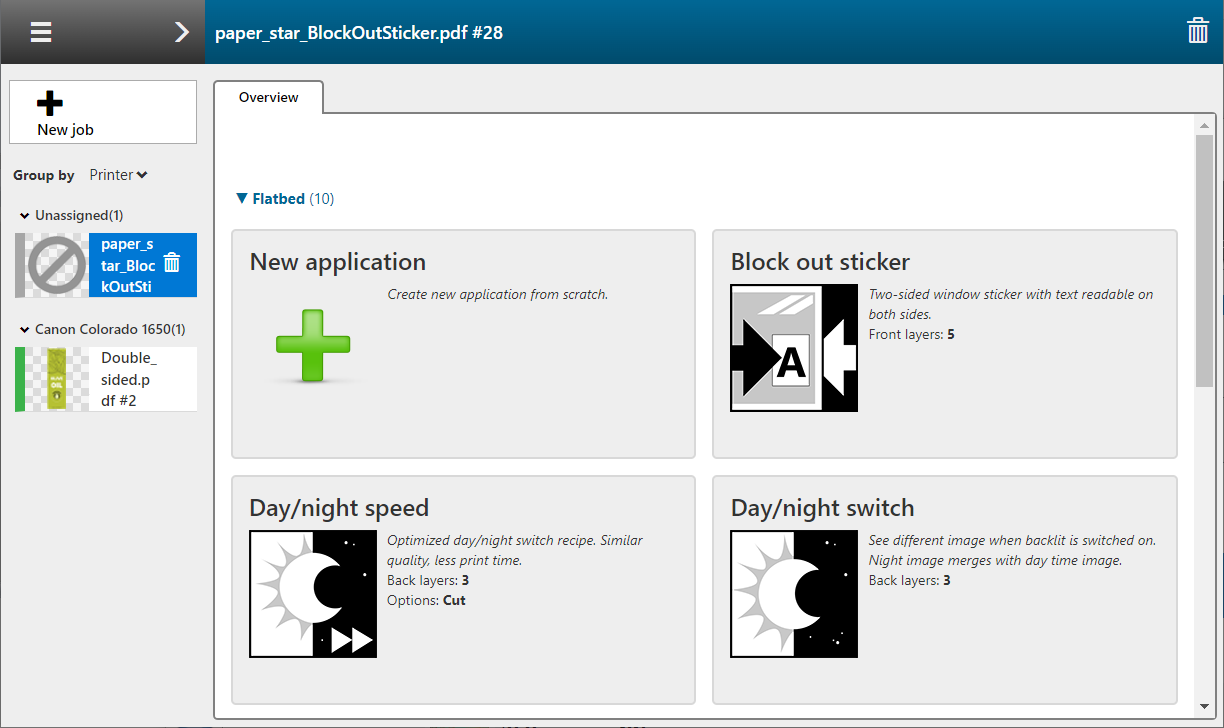The image size is (1224, 728).
Task: Collapse the Flatbed applications section
Action: (242, 199)
